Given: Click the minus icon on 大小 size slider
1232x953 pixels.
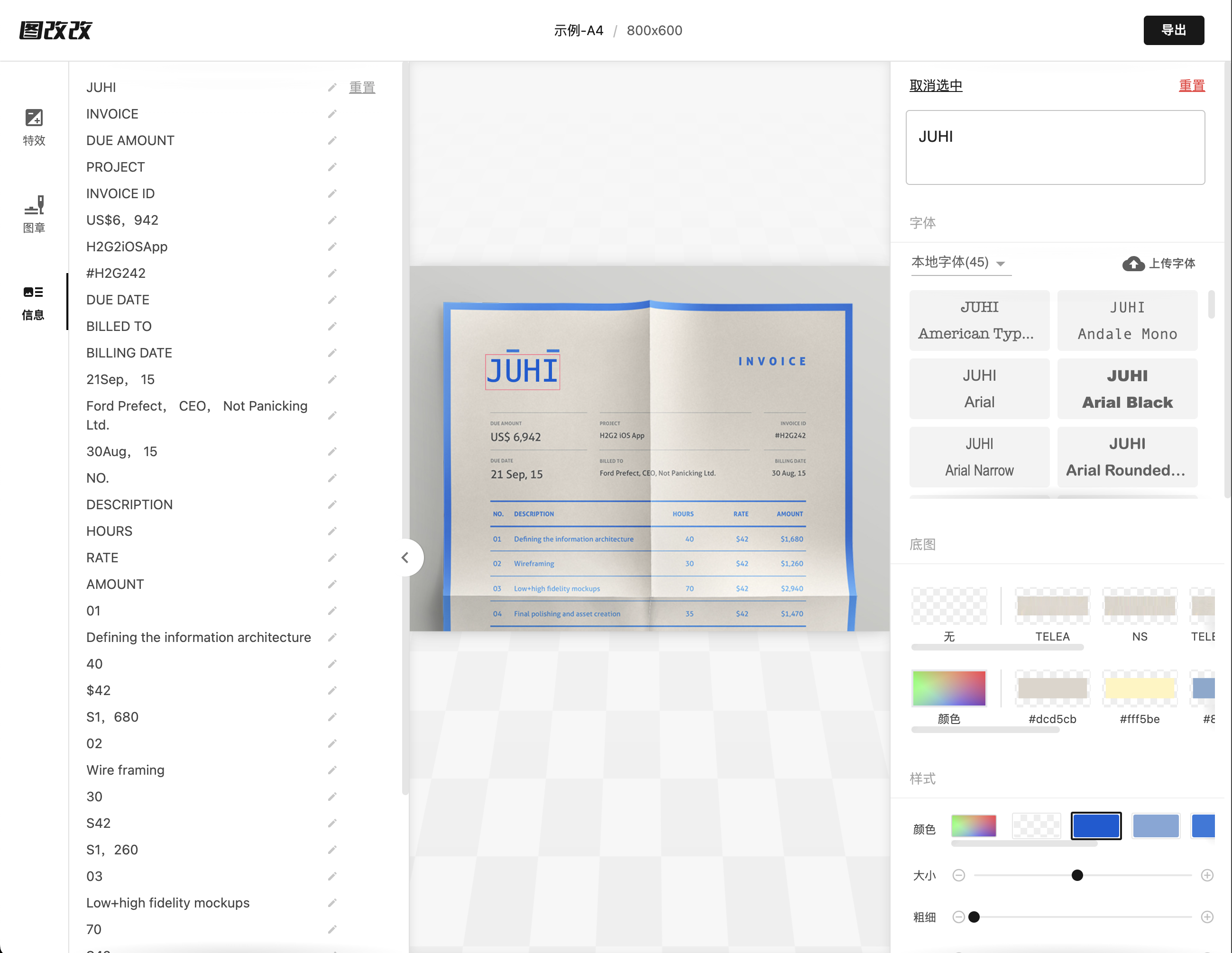Looking at the screenshot, I should pyautogui.click(x=958, y=875).
